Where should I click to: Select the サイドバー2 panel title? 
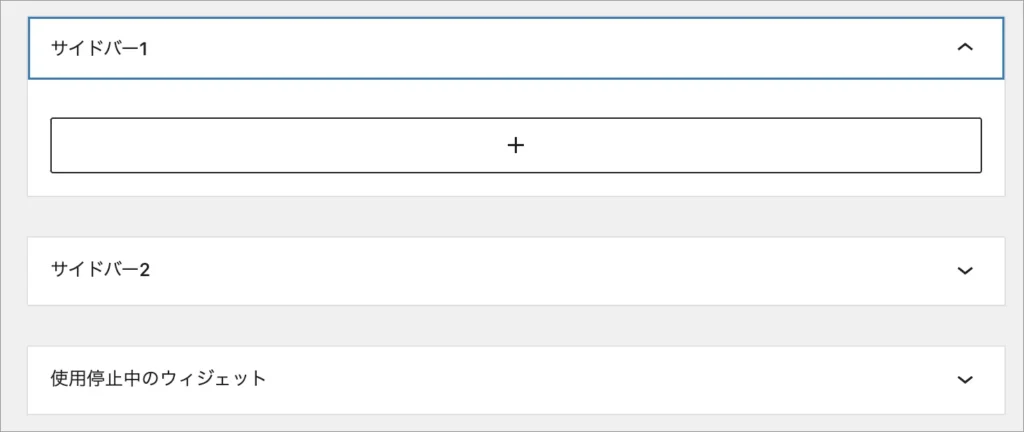pos(100,270)
